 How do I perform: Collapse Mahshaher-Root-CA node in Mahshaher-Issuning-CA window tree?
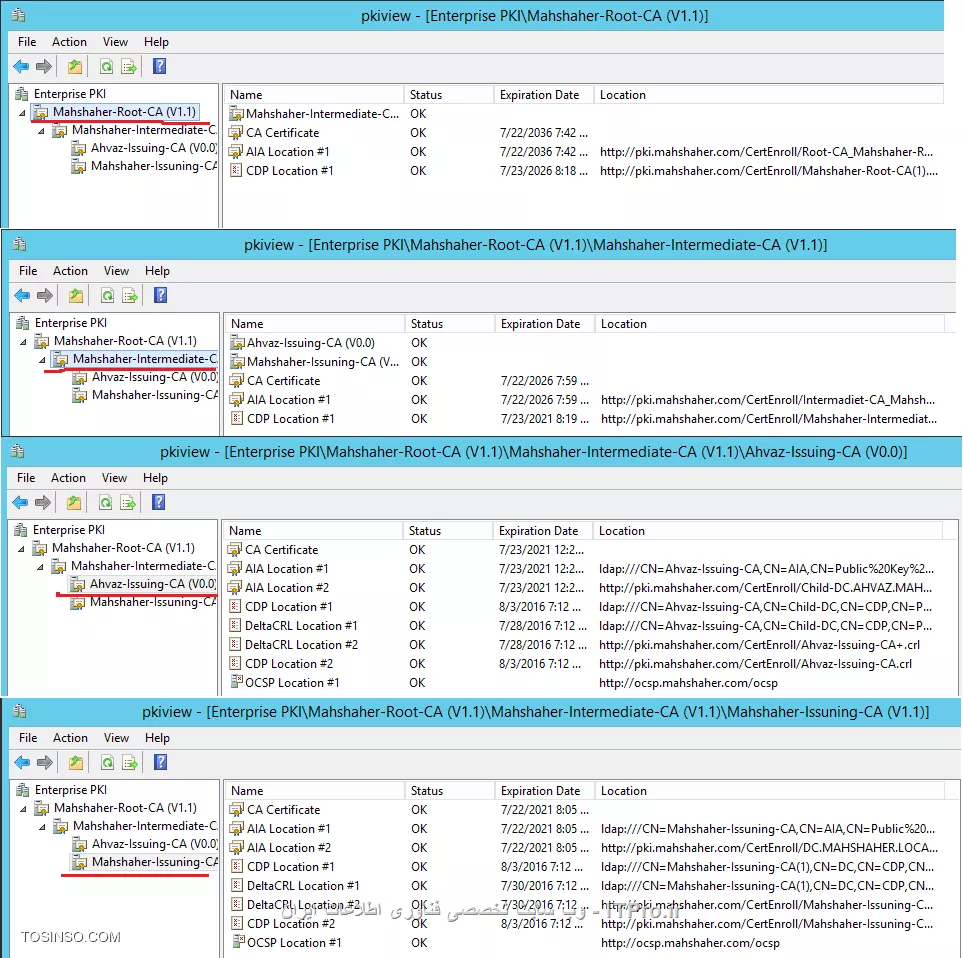point(23,809)
